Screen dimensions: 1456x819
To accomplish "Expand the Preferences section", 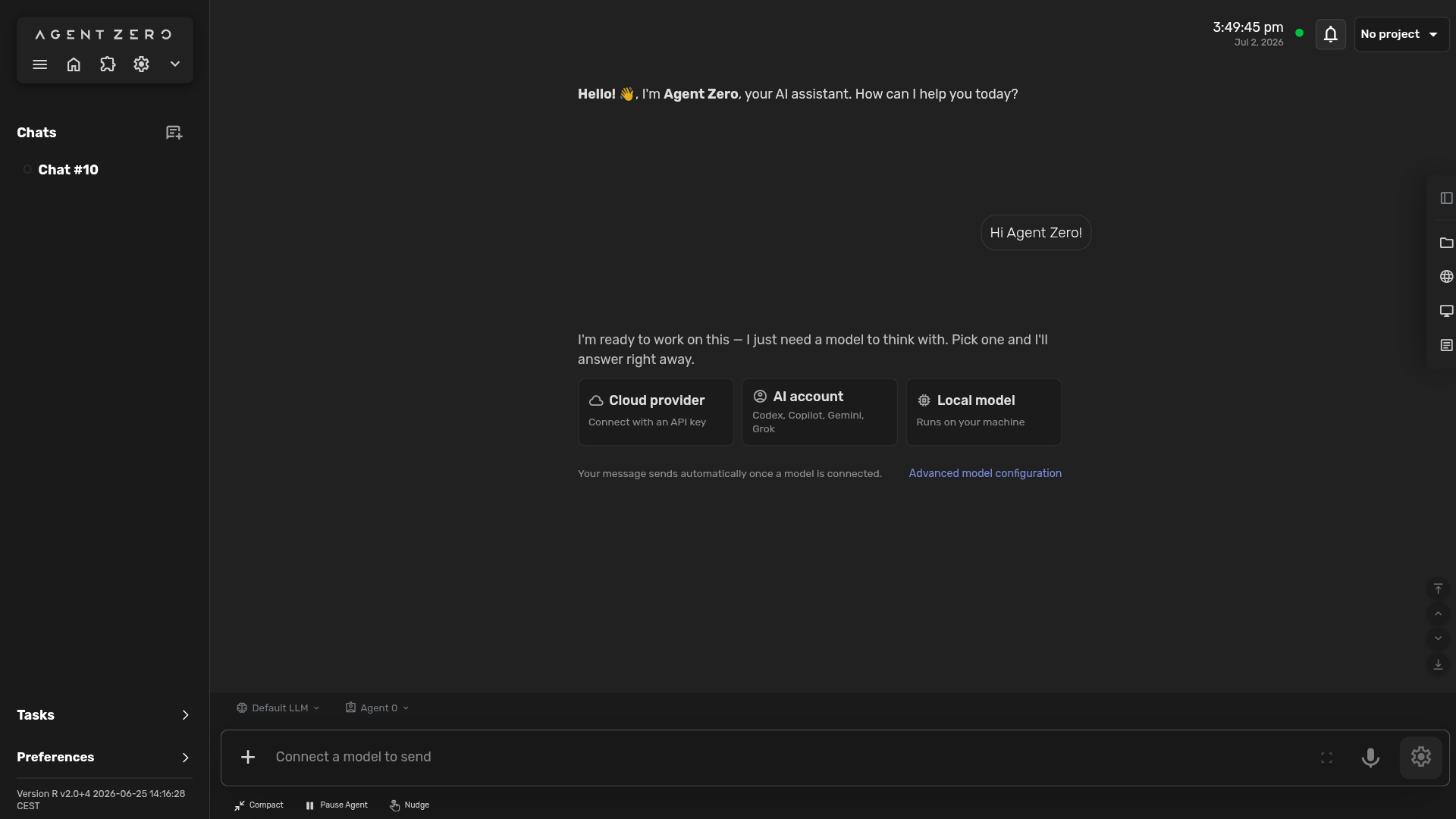I will coord(104,758).
